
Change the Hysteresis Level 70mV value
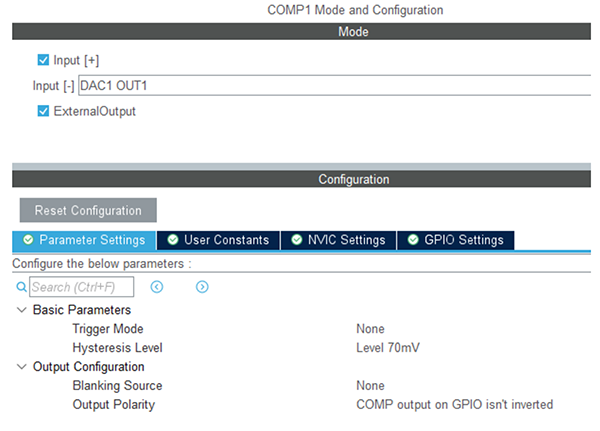coord(387,348)
